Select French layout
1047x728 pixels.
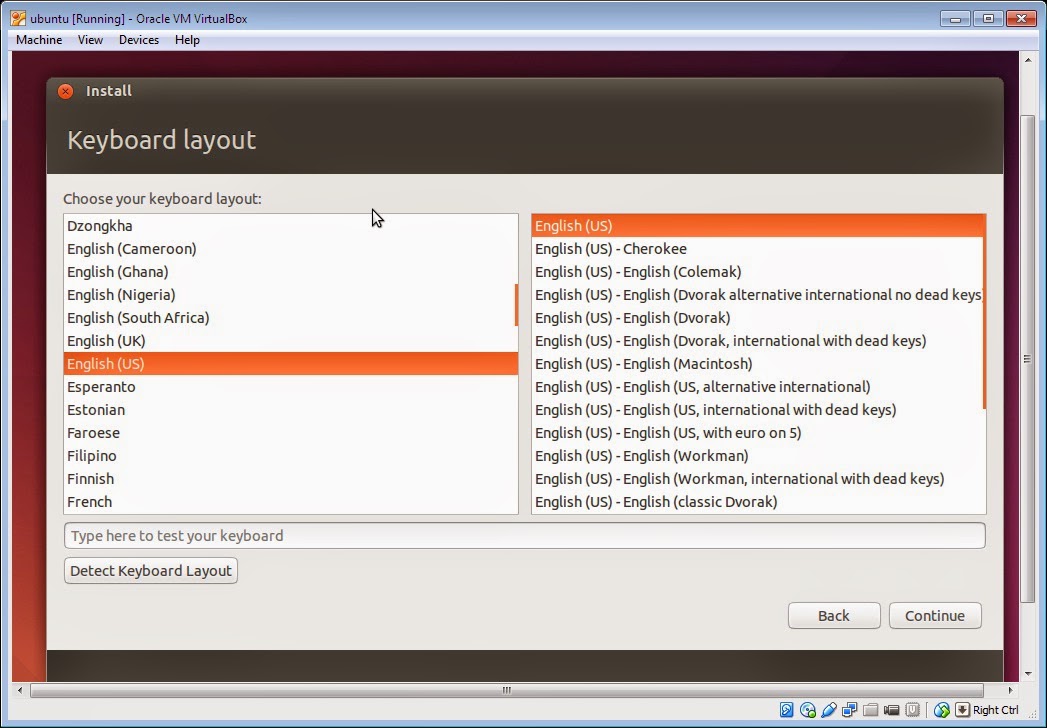pyautogui.click(x=290, y=502)
